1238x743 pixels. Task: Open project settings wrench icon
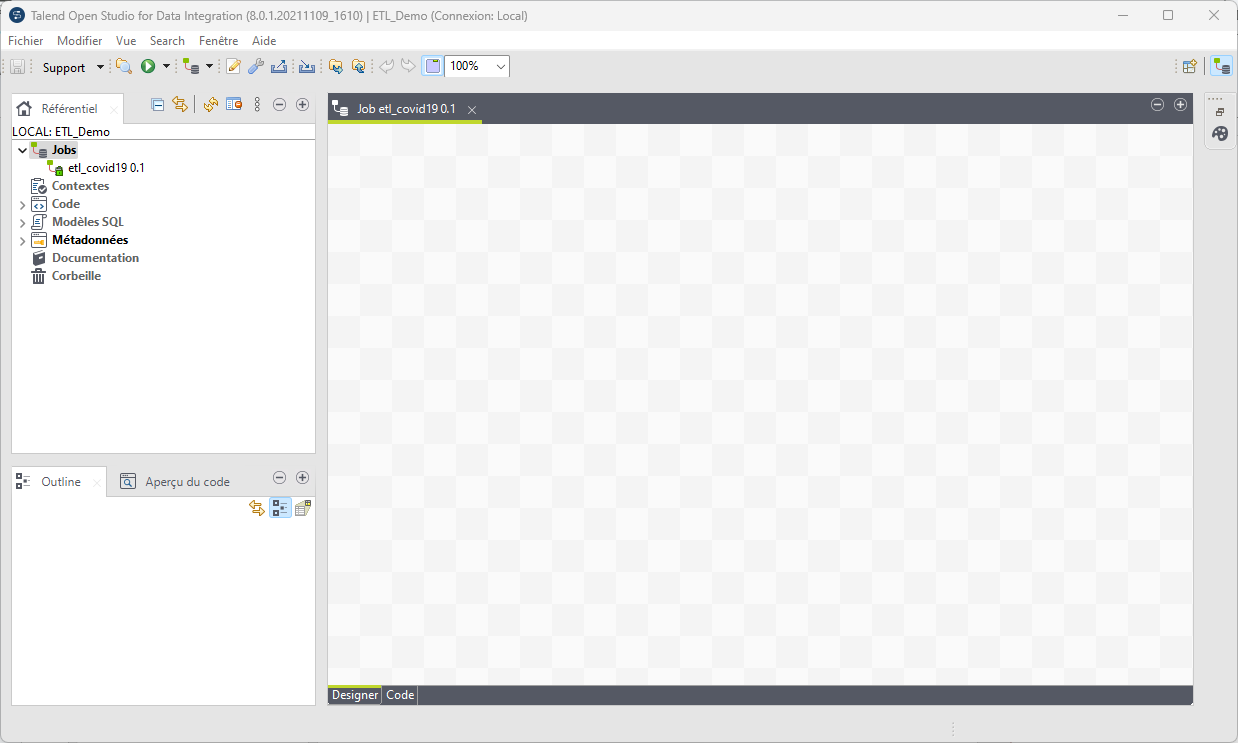point(256,67)
